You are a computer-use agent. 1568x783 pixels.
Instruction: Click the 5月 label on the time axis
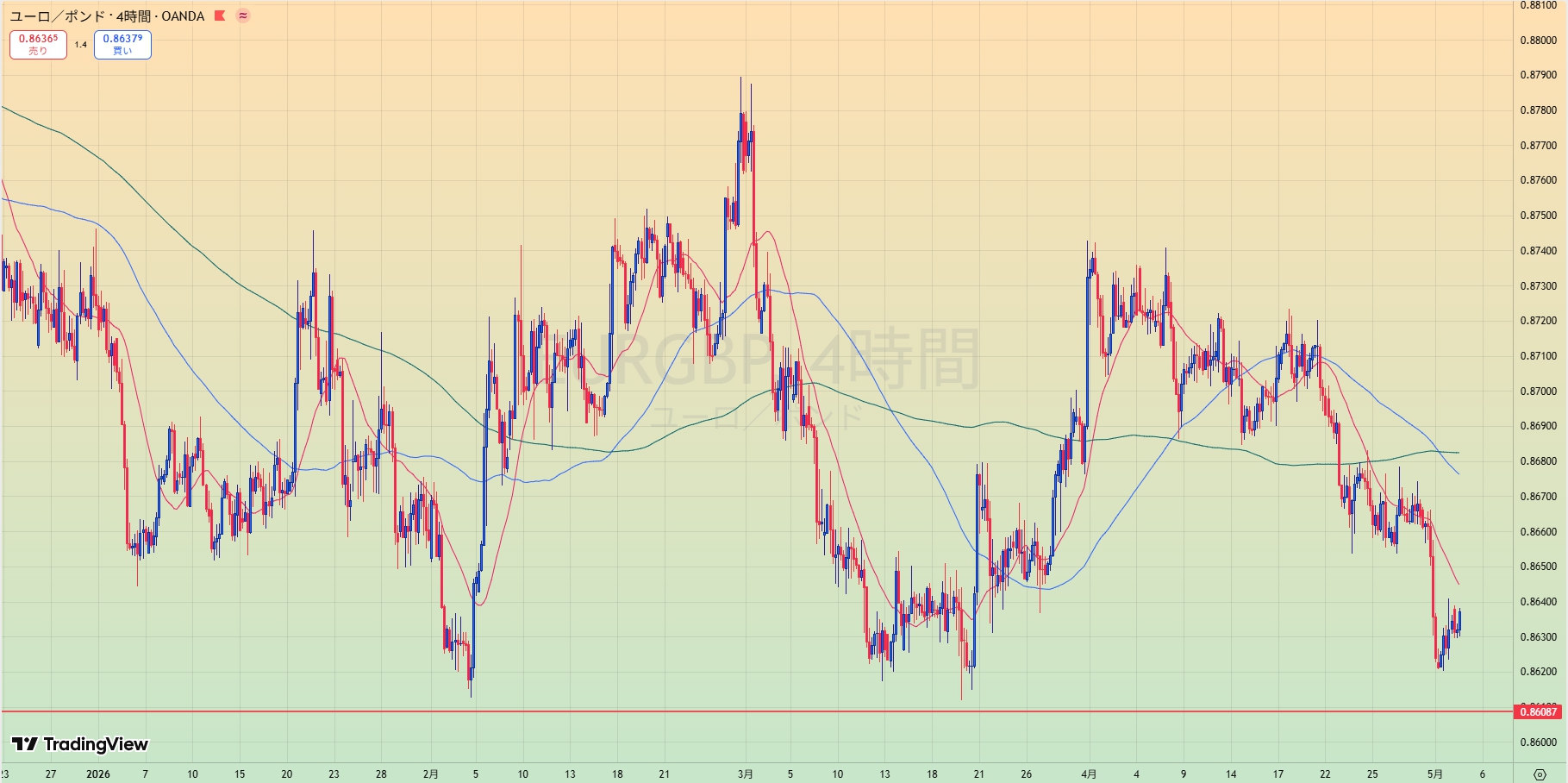click(x=1434, y=774)
